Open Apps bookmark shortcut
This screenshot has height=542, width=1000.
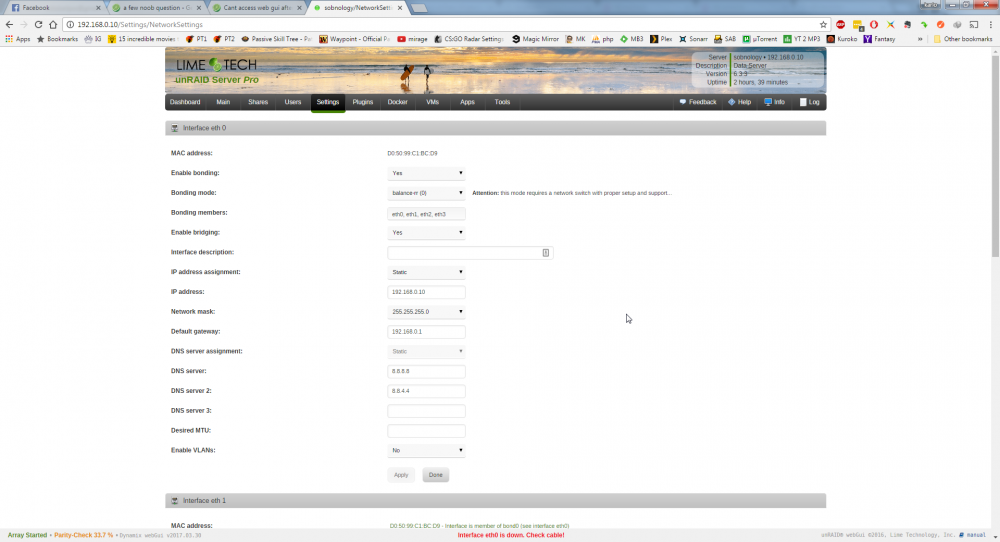tap(18, 39)
